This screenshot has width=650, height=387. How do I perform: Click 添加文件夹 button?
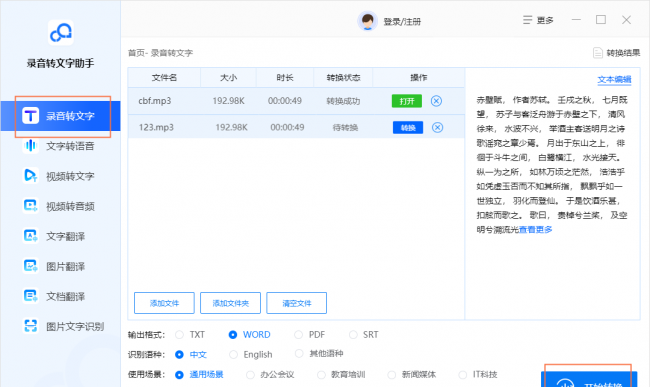pyautogui.click(x=230, y=303)
